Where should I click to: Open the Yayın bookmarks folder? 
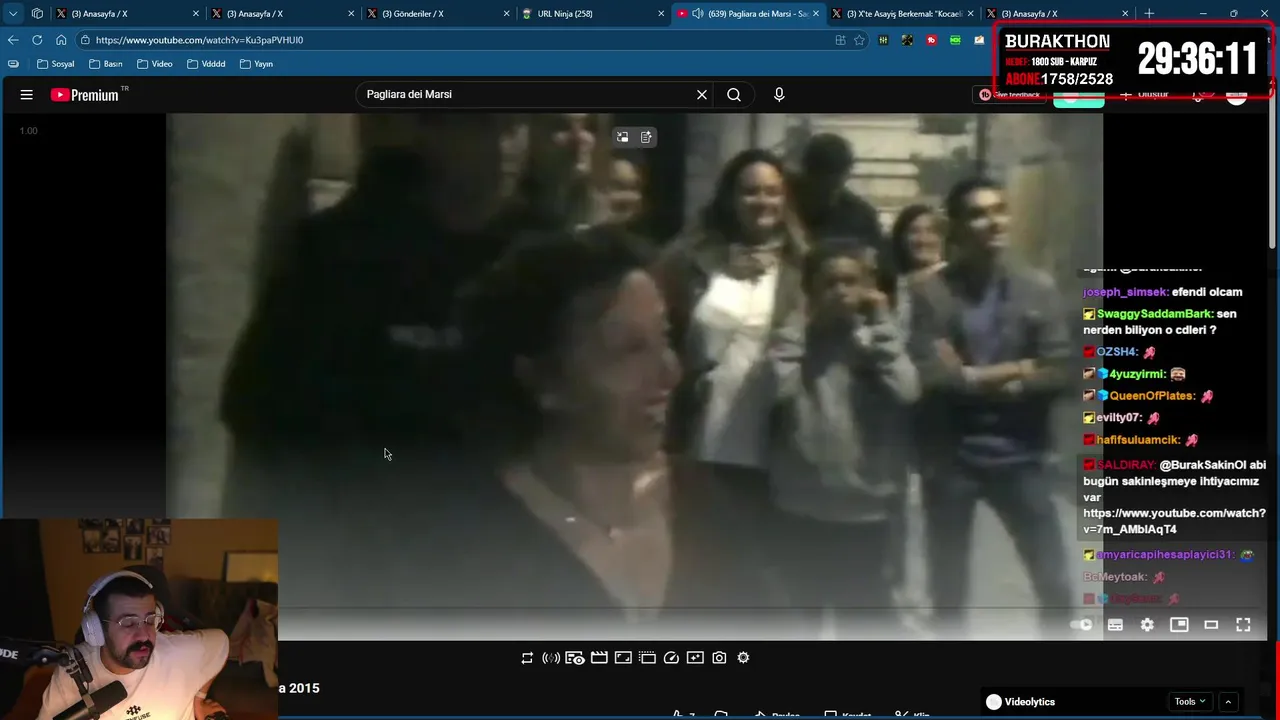[x=256, y=64]
